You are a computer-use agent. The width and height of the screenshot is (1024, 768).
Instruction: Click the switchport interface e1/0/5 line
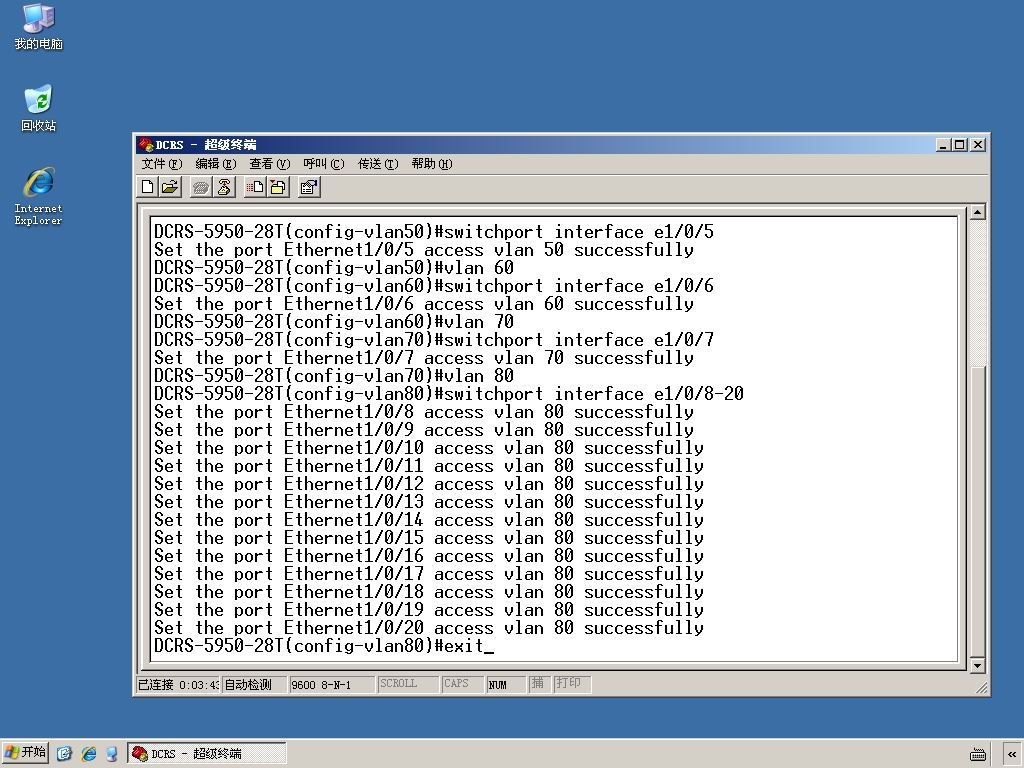point(434,232)
